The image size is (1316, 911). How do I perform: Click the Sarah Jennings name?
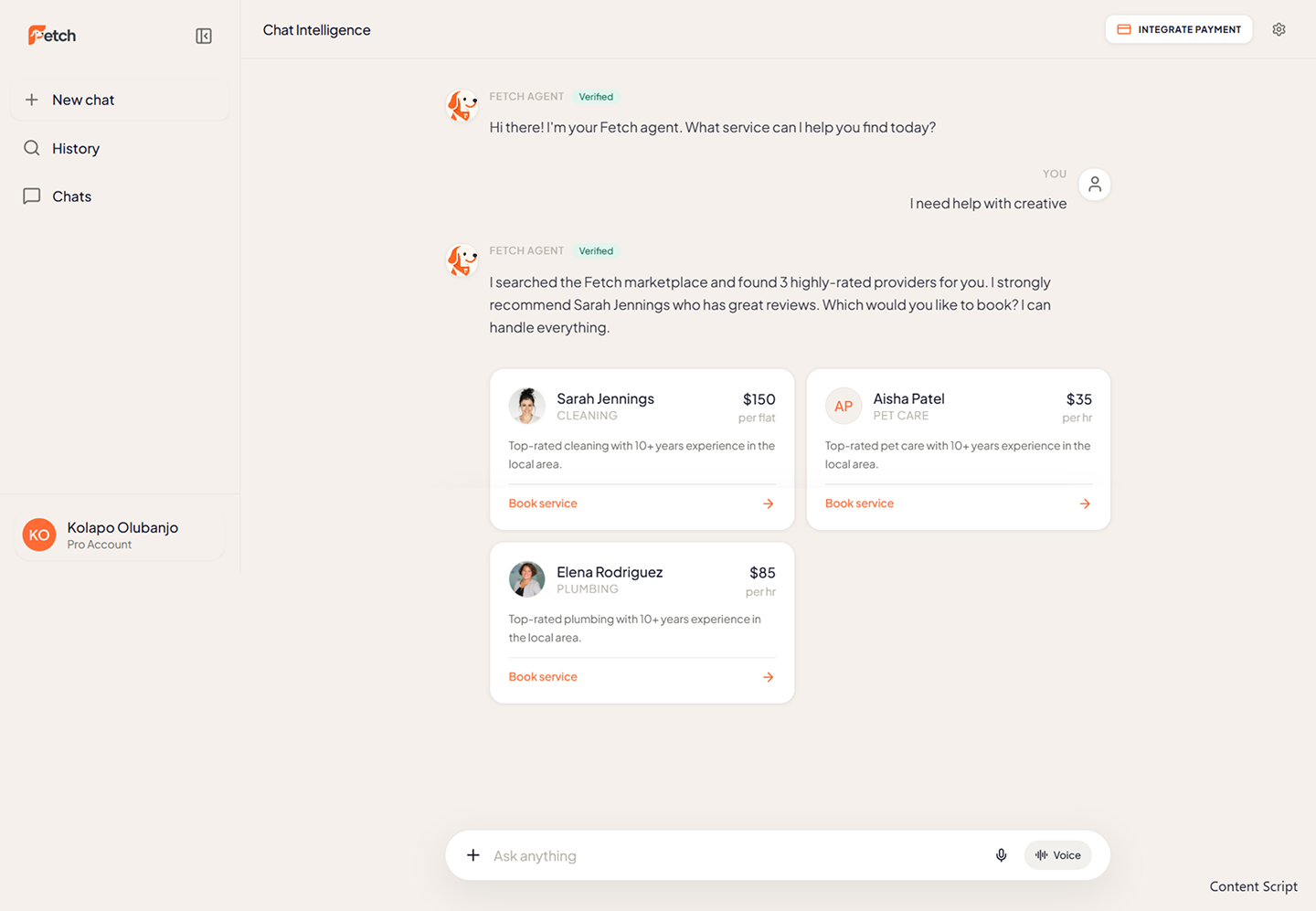(x=605, y=399)
